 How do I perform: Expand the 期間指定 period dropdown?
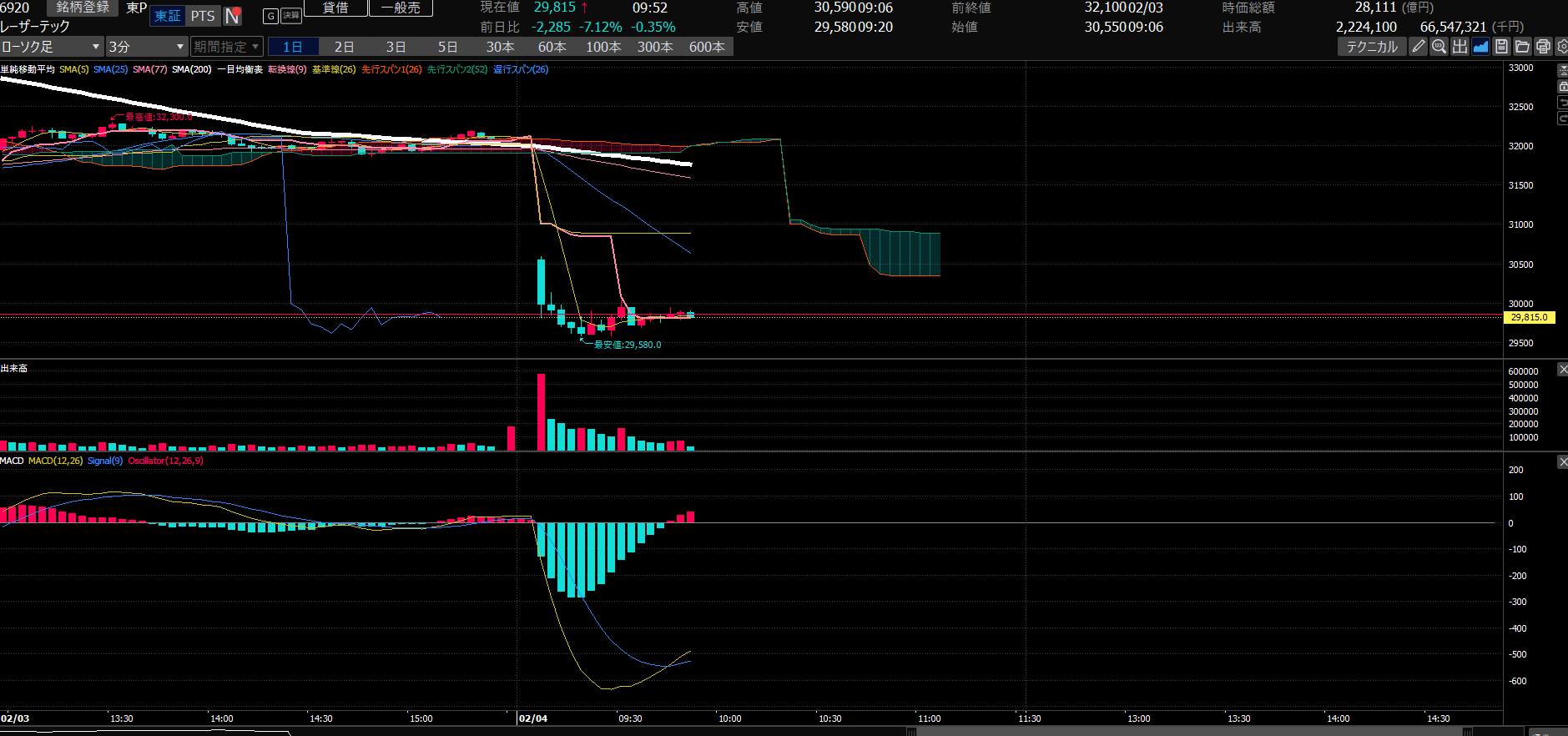pyautogui.click(x=226, y=47)
